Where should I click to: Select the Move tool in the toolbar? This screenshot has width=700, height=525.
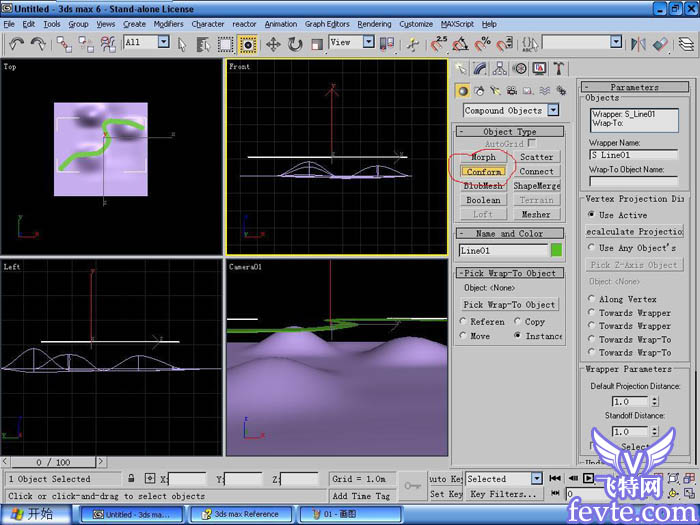273,44
